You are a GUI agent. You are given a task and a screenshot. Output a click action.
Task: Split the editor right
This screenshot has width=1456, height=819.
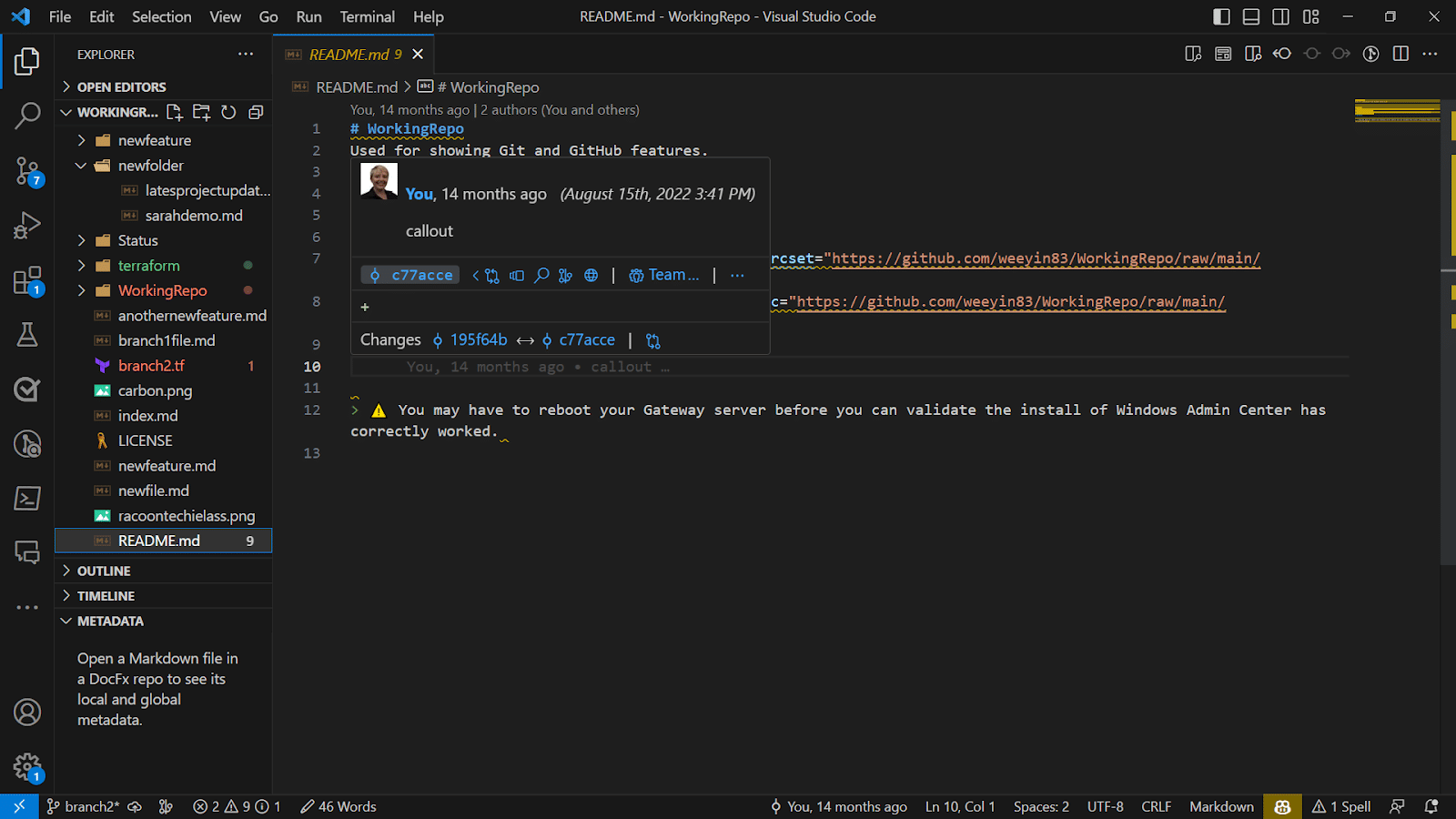click(x=1400, y=54)
